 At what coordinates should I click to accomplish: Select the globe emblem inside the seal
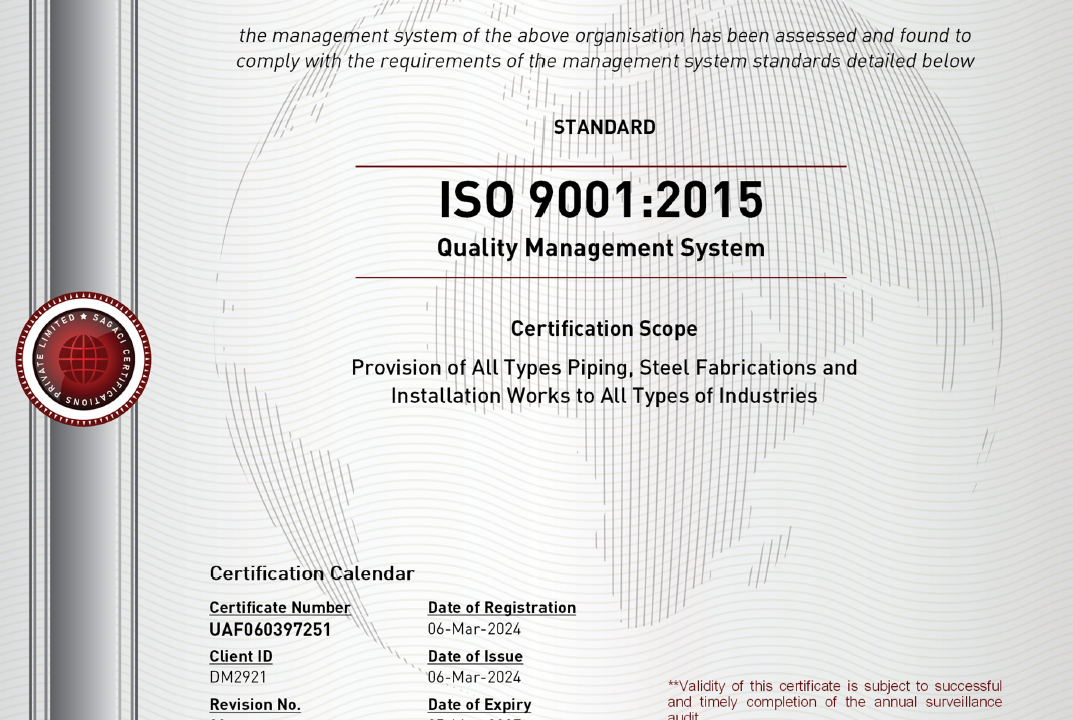[83, 360]
